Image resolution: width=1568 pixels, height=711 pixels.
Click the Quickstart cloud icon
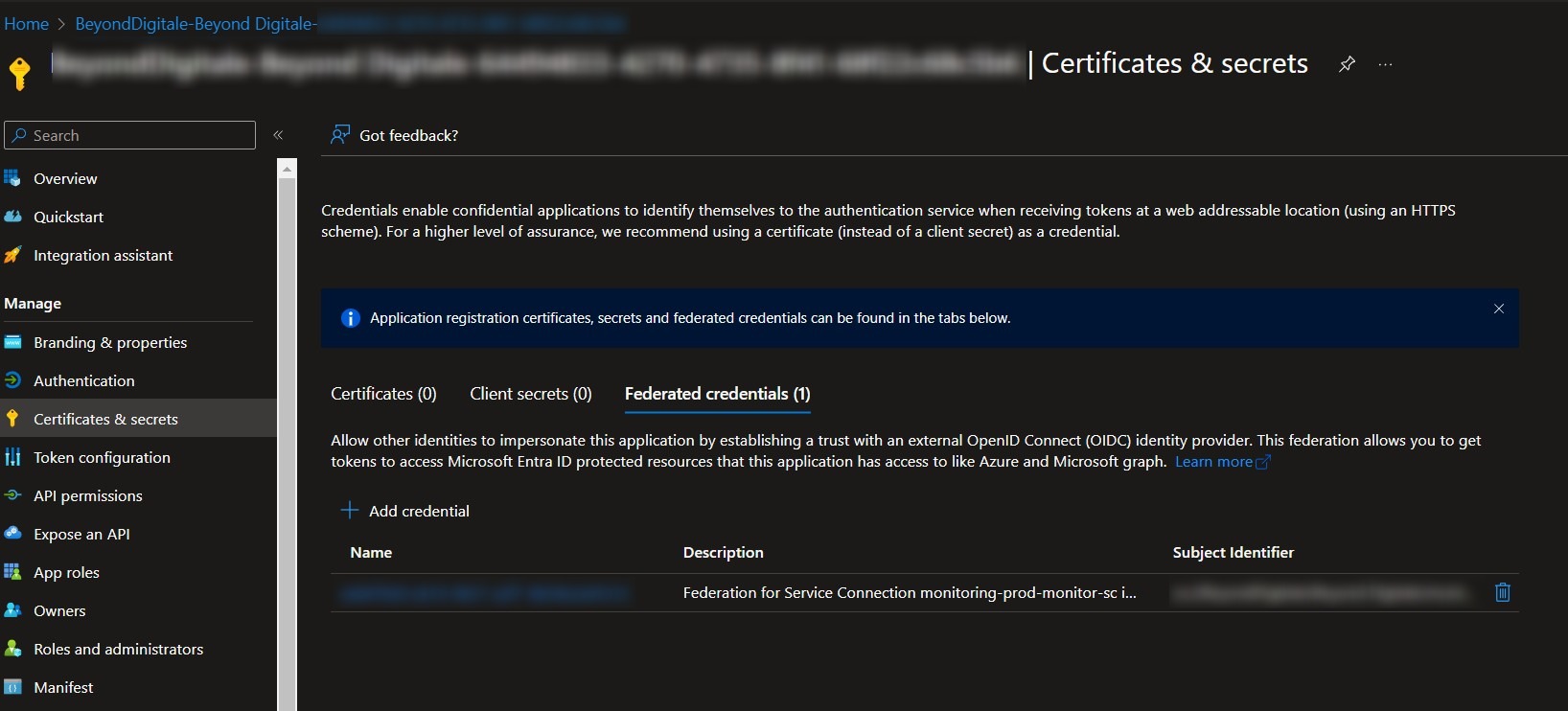(x=12, y=217)
